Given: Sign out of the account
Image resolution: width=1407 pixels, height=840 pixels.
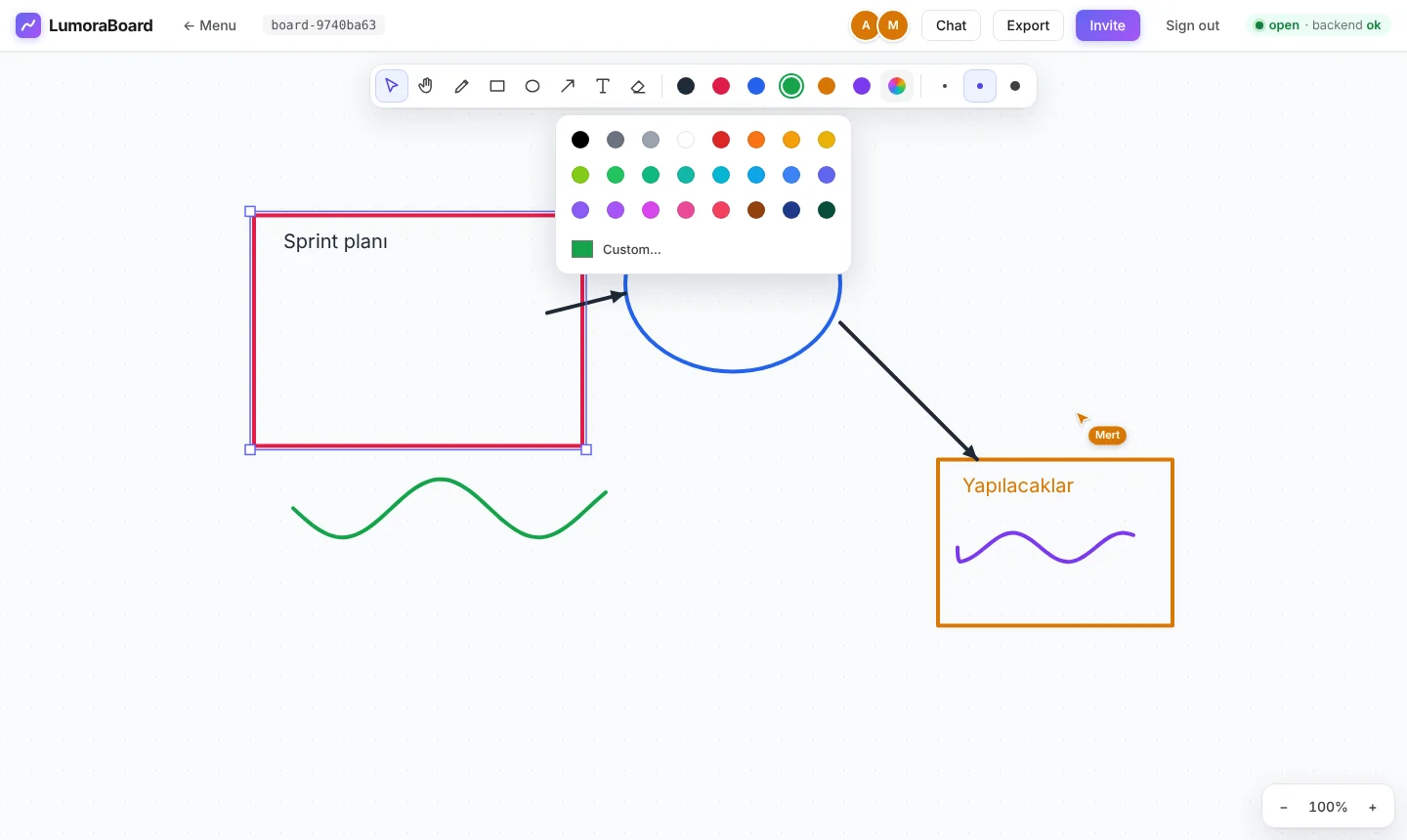Looking at the screenshot, I should [1192, 25].
